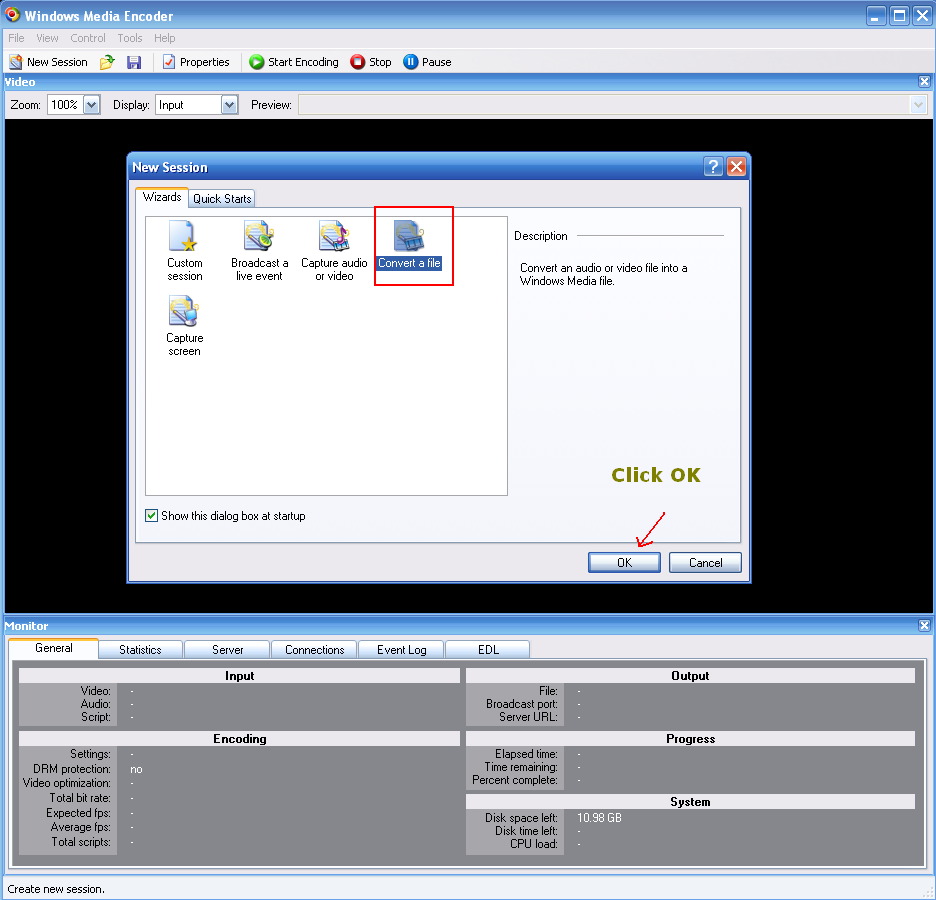Open the Event Log tab

pos(401,650)
